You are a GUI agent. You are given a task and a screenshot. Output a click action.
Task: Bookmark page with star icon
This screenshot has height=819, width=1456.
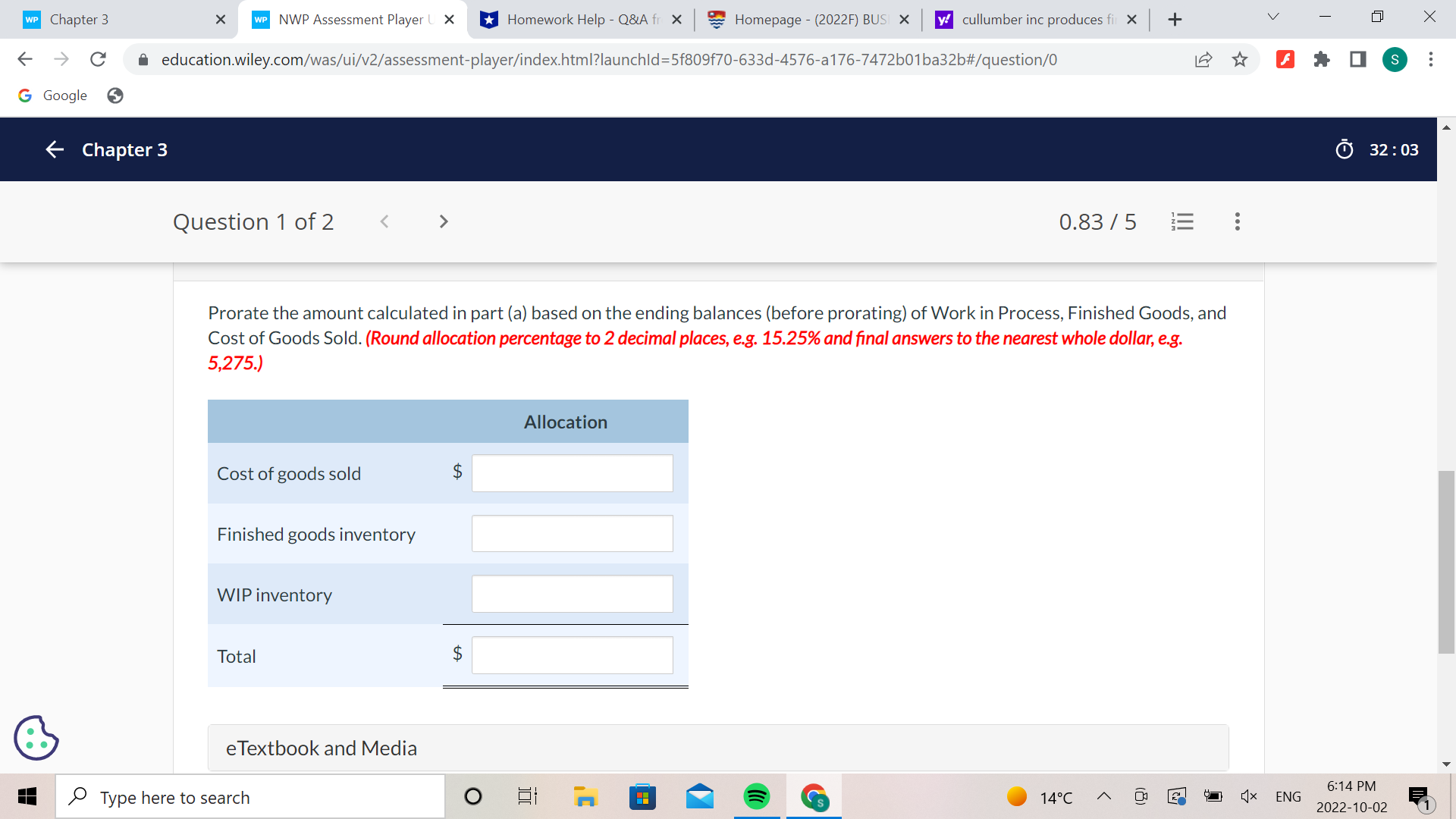(x=1240, y=59)
